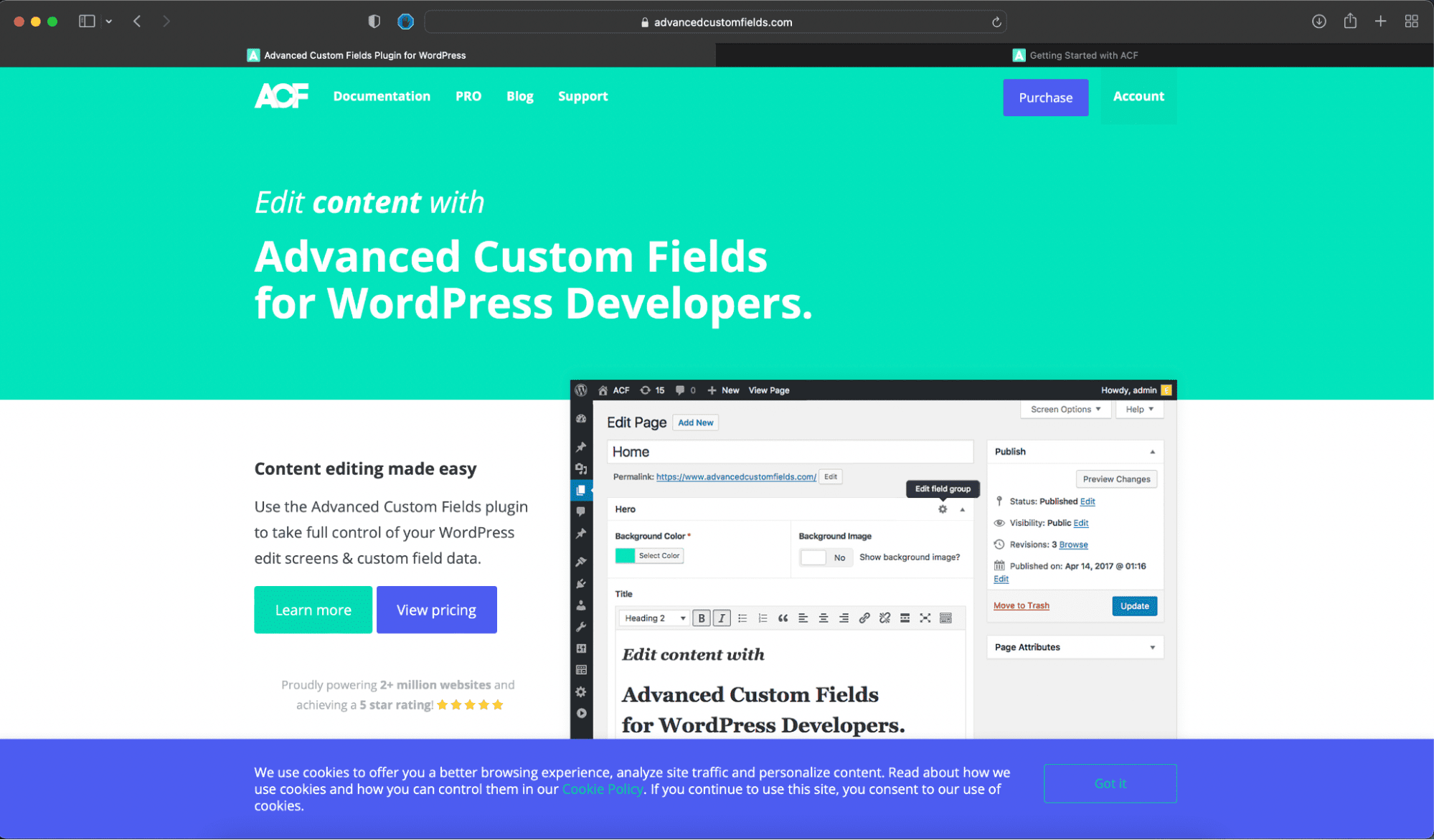Collapse the Publish panel
Image resolution: width=1434 pixels, height=840 pixels.
[1152, 452]
